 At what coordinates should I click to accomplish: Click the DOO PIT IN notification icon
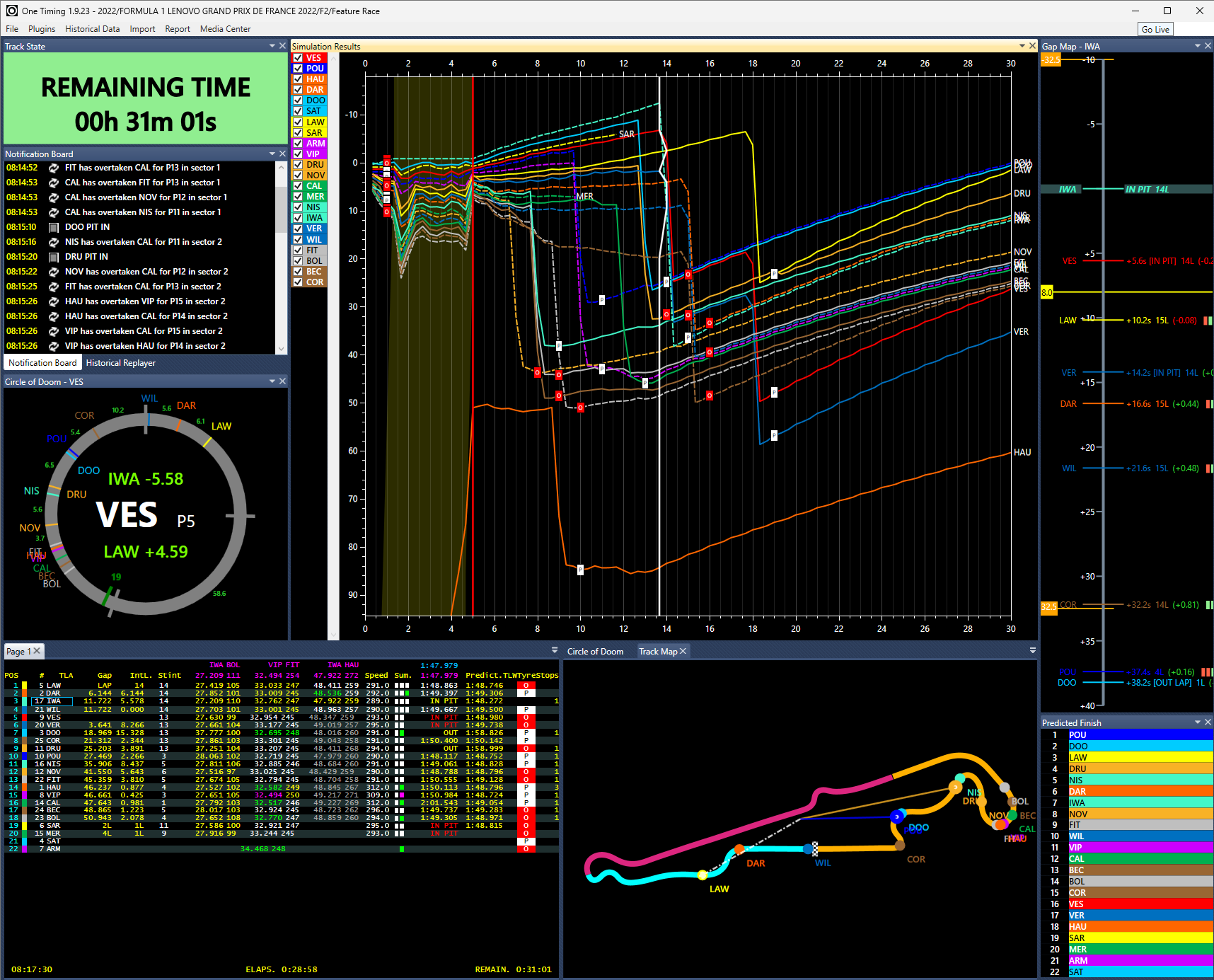pos(53,227)
